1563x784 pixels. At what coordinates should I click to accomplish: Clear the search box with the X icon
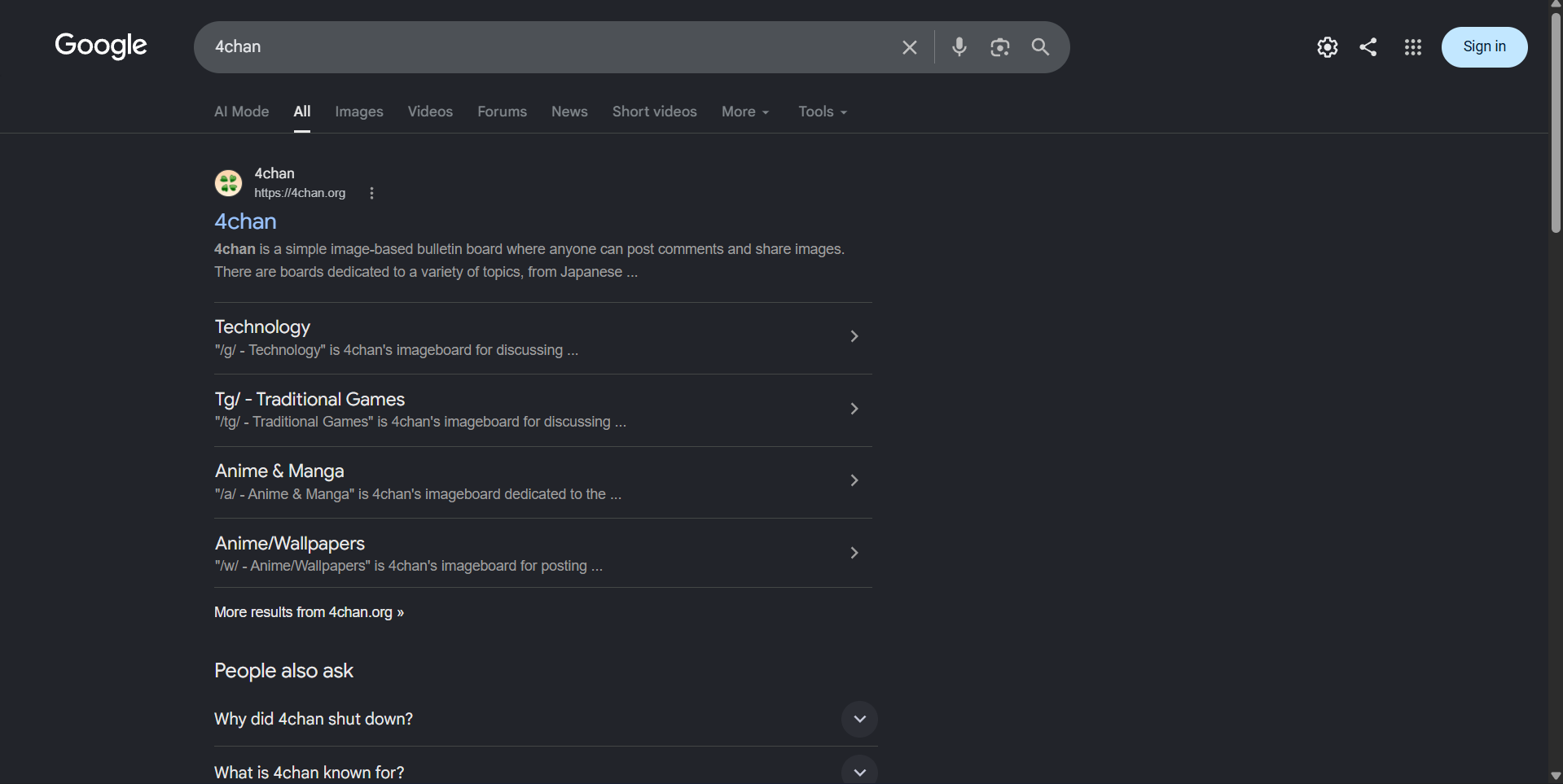[910, 47]
